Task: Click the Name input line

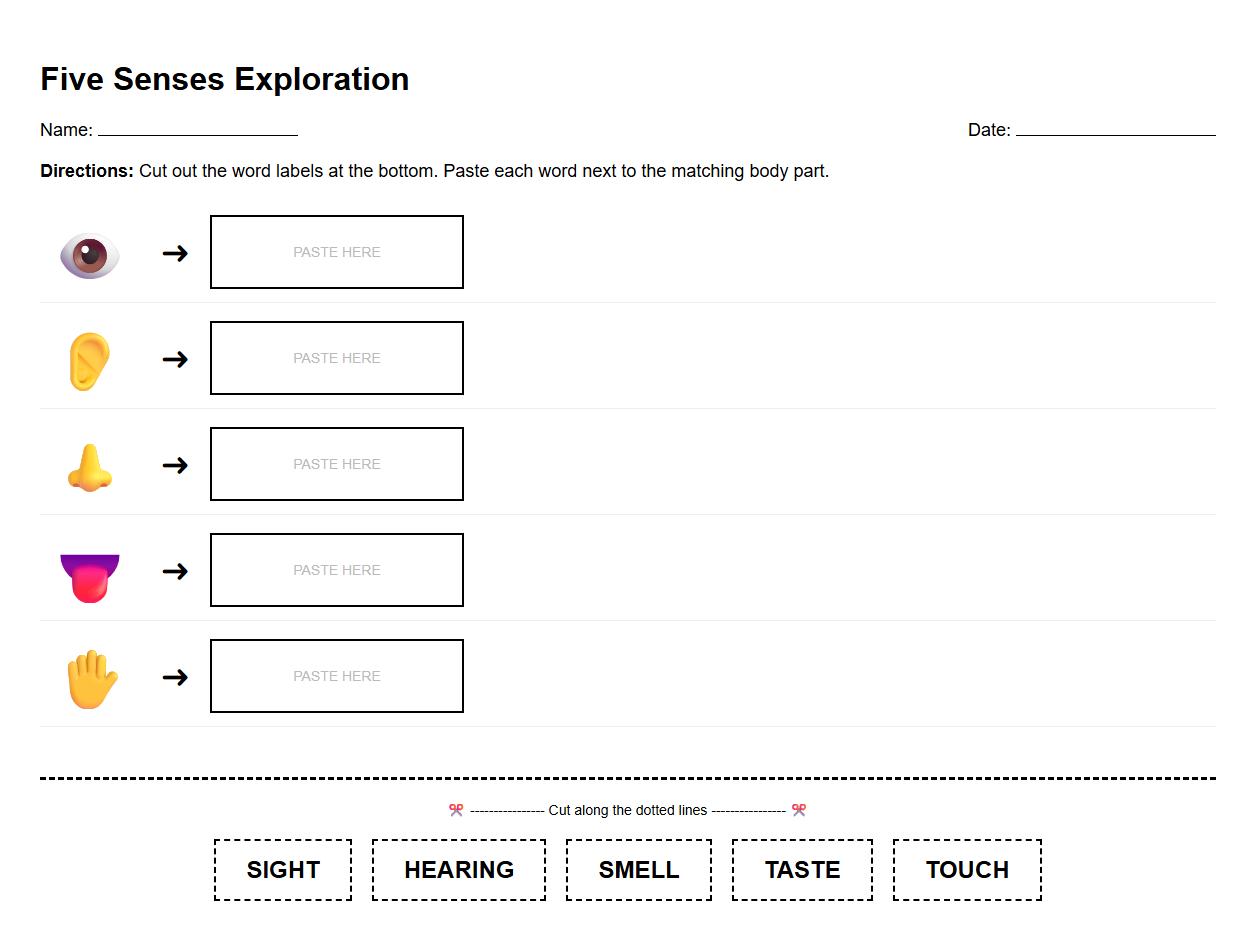Action: pyautogui.click(x=200, y=129)
